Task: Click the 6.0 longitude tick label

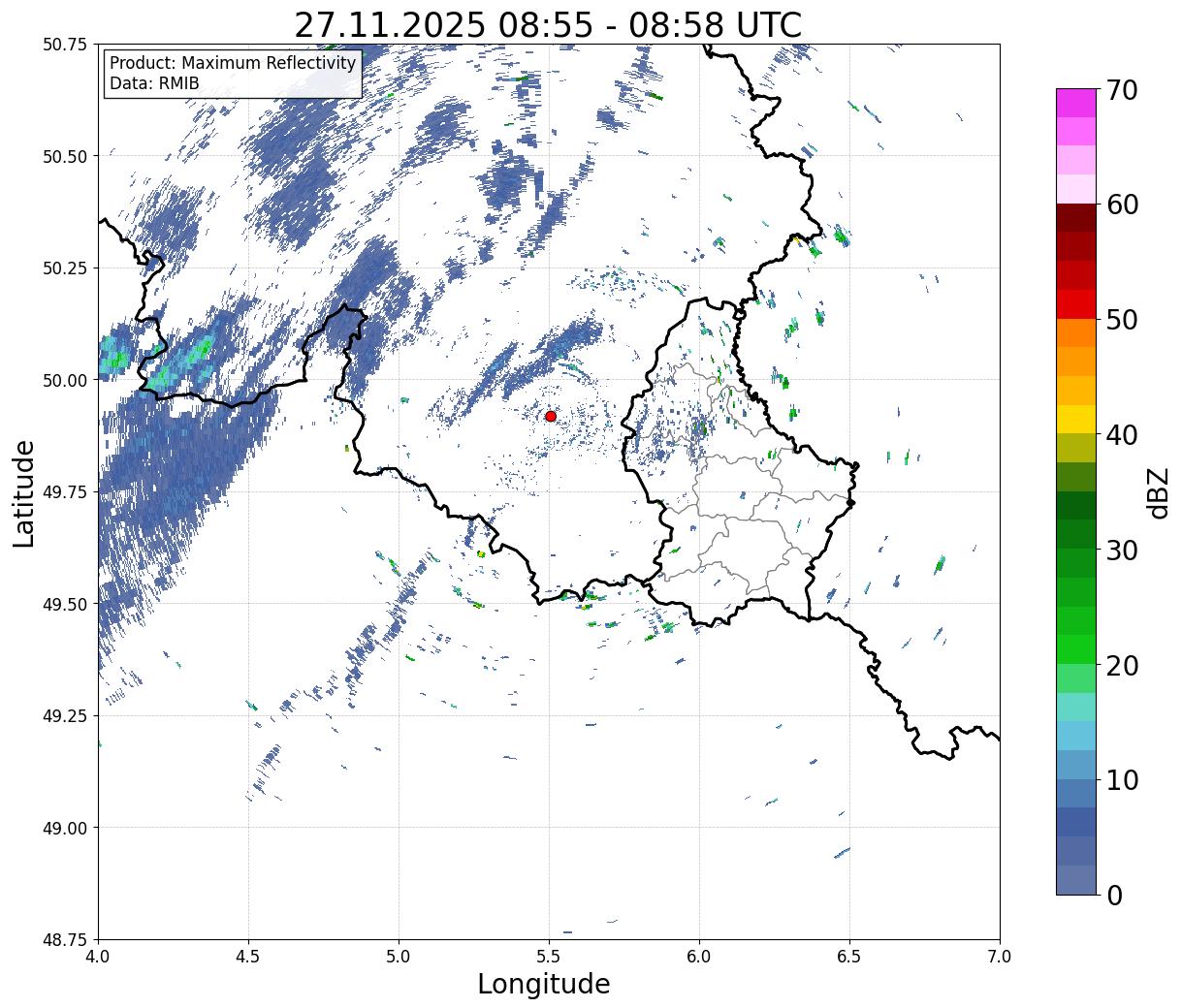Action: (699, 957)
